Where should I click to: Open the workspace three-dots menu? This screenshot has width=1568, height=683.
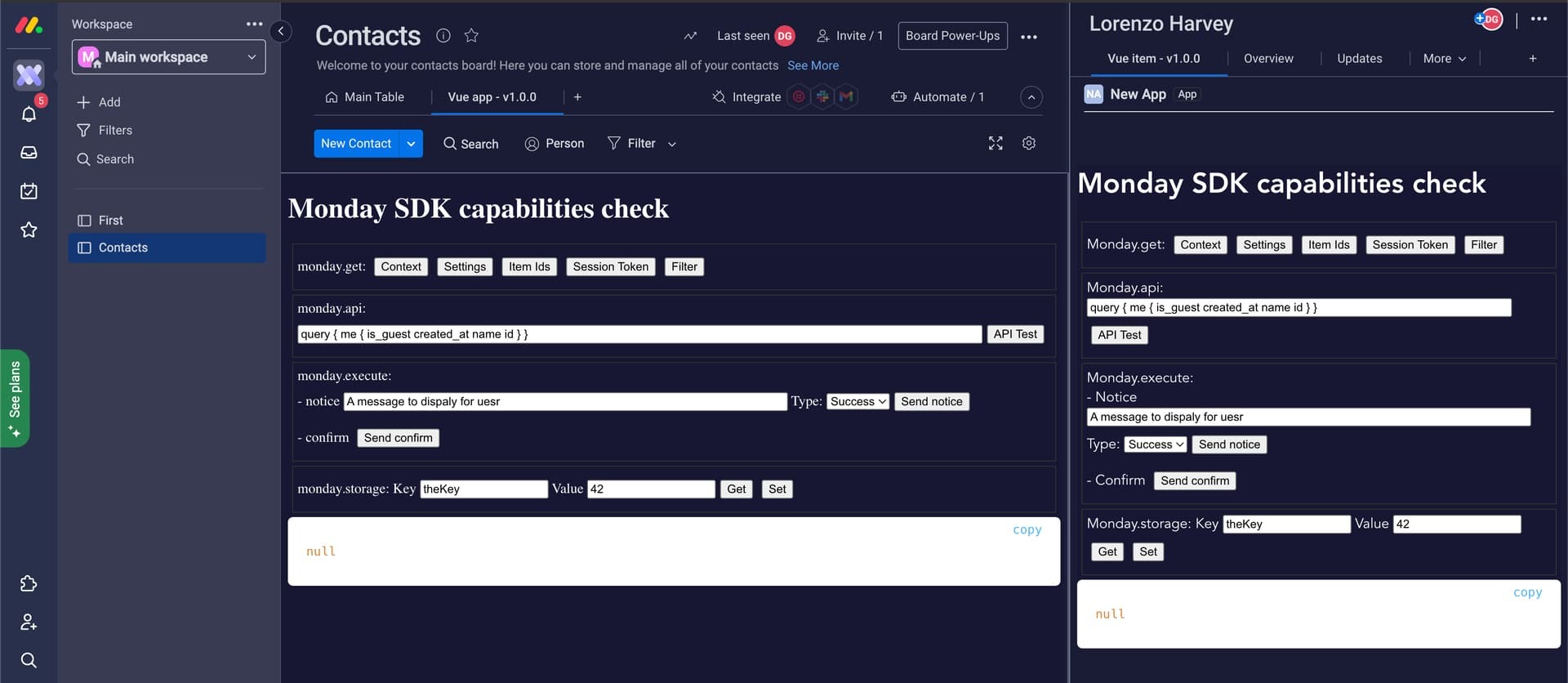coord(255,24)
